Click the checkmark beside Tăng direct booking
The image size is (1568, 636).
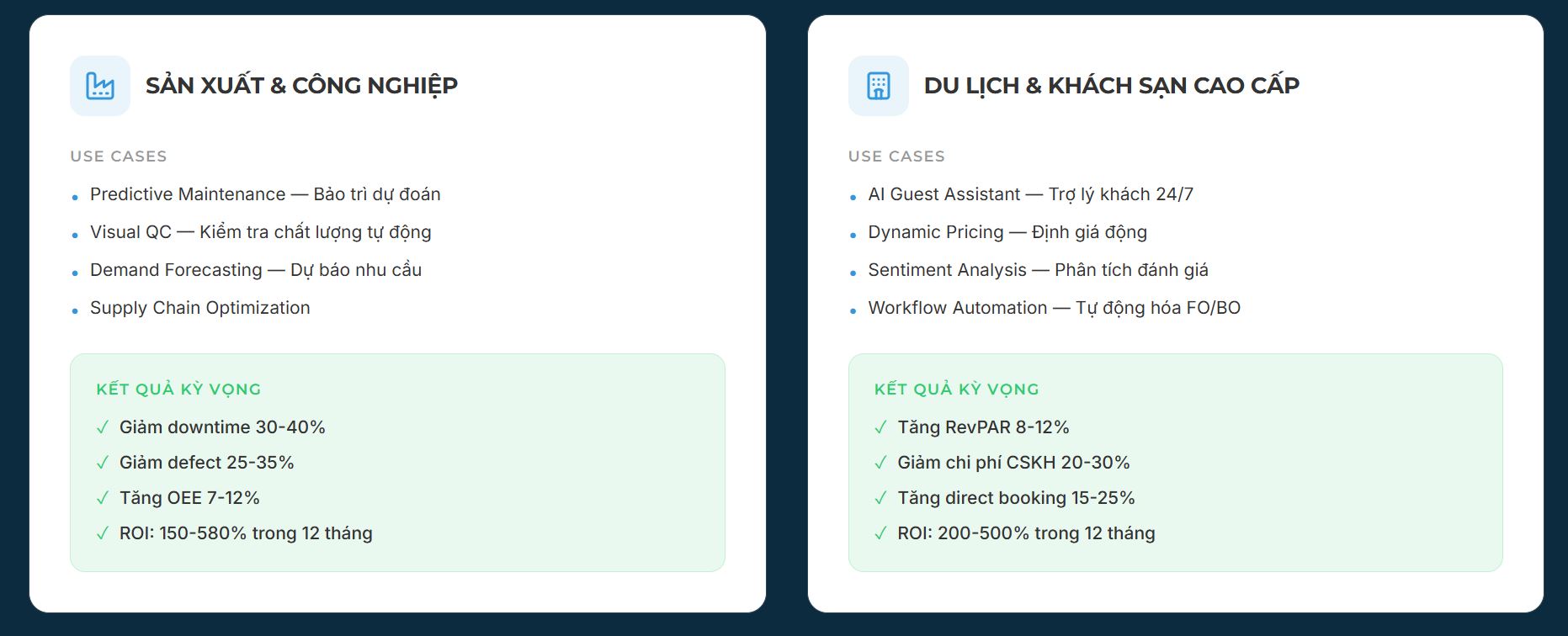coord(880,498)
